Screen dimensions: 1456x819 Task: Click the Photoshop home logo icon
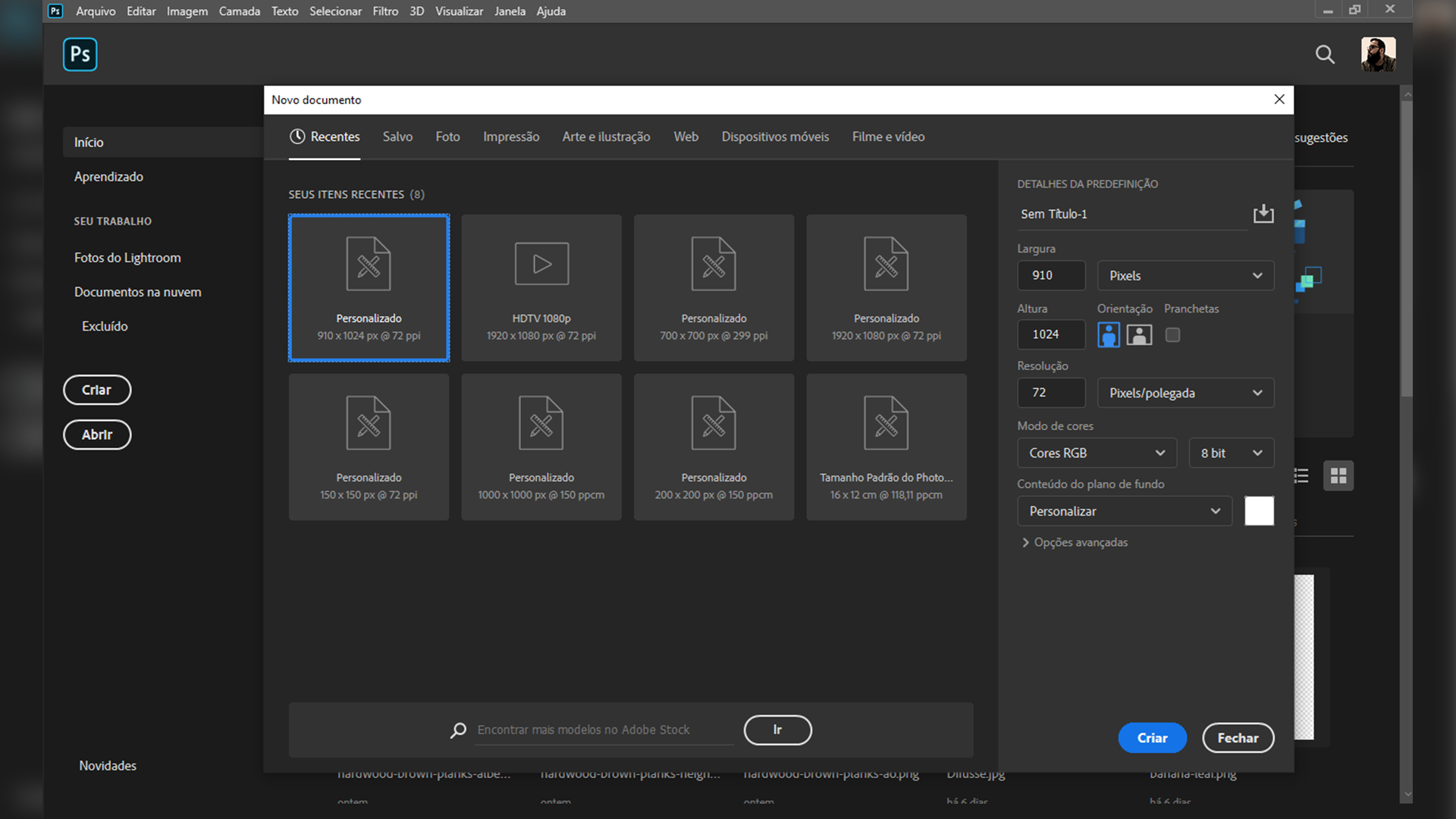(80, 54)
